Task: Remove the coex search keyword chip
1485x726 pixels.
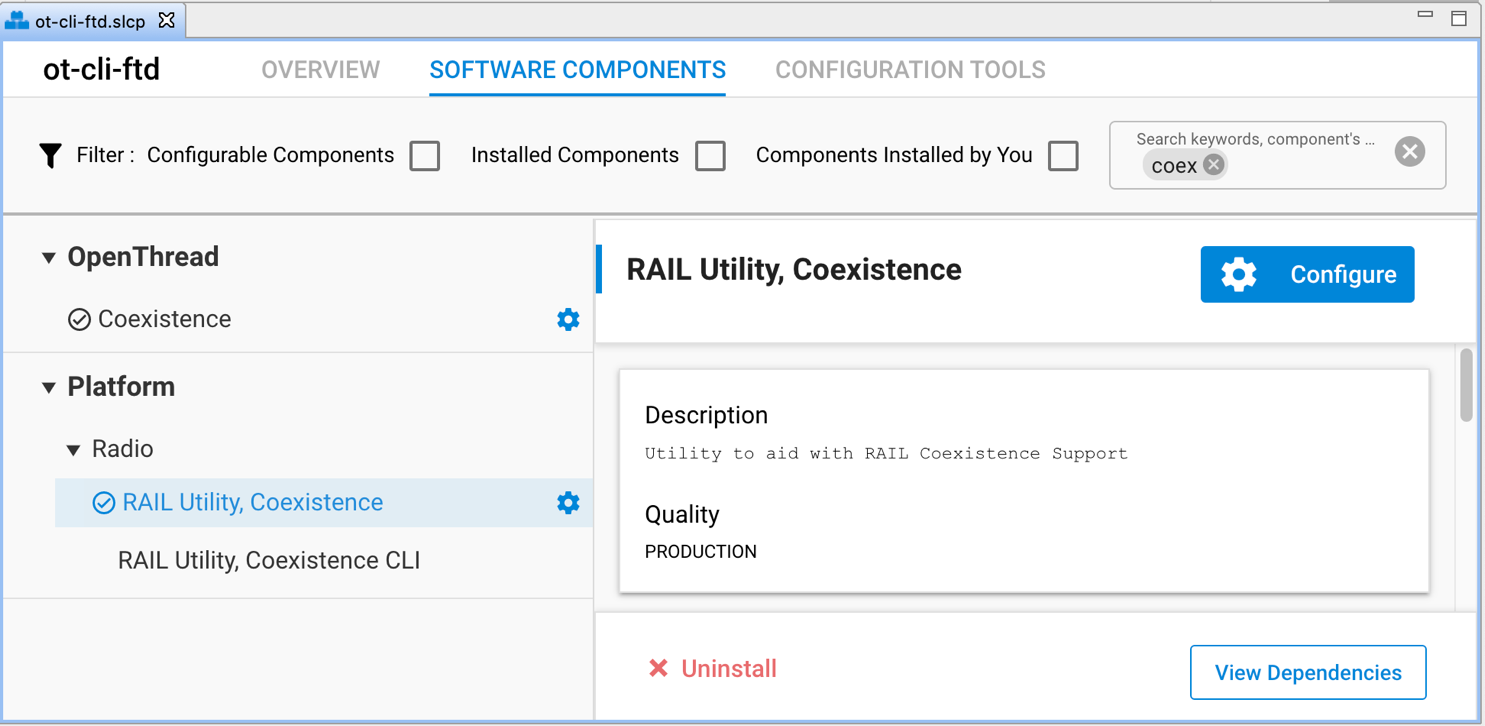Action: pyautogui.click(x=1213, y=165)
